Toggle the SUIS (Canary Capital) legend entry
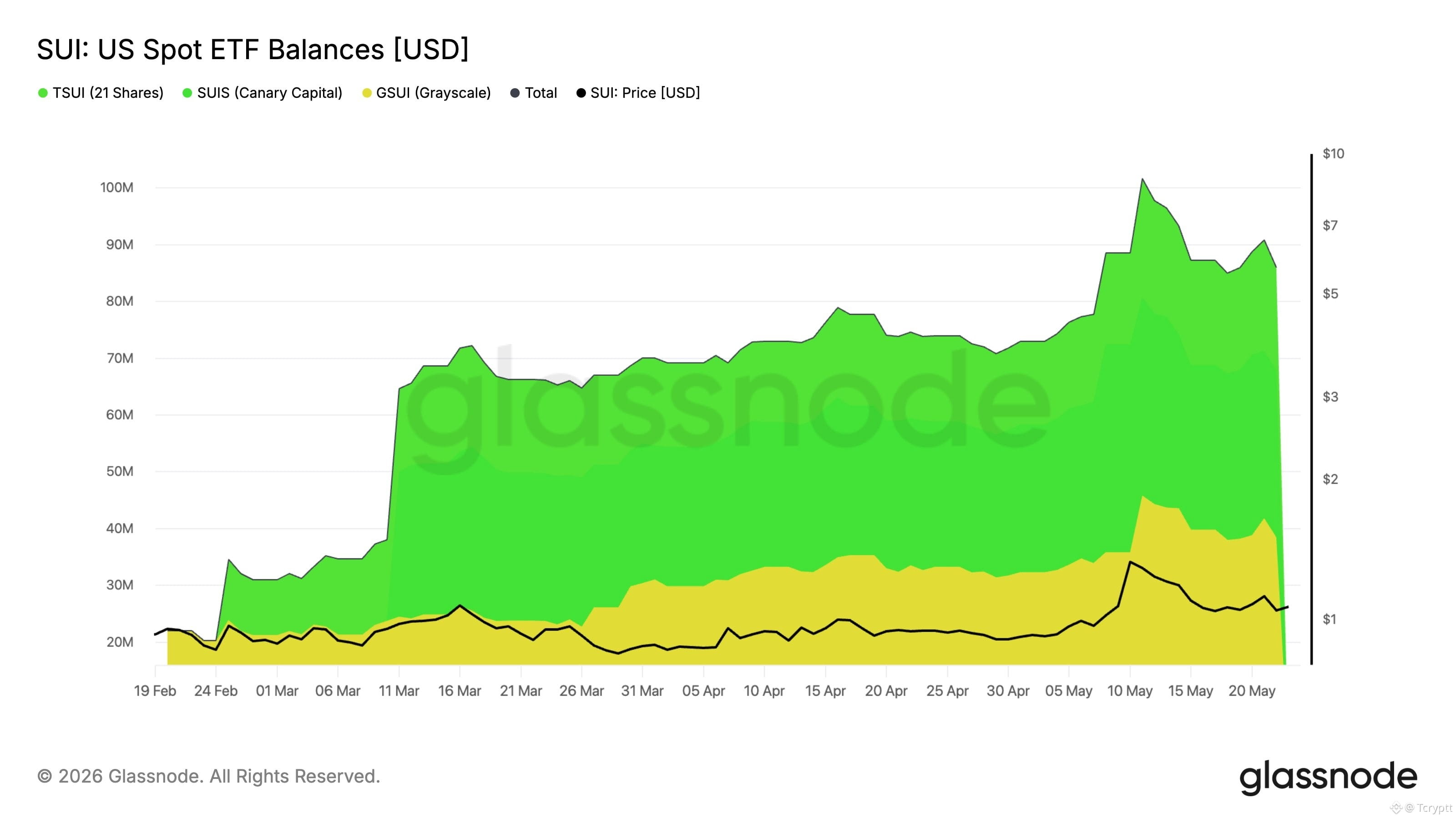Viewport: 1456px width, 819px height. pyautogui.click(x=262, y=93)
